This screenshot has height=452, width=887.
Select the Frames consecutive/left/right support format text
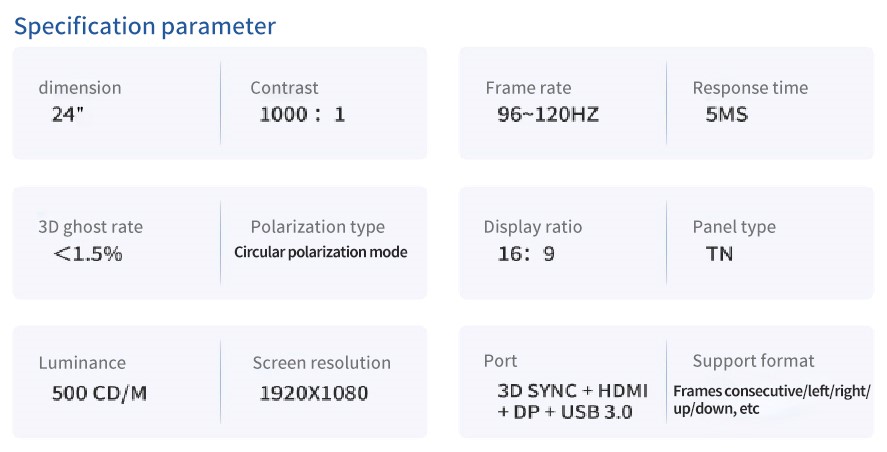[x=772, y=391]
